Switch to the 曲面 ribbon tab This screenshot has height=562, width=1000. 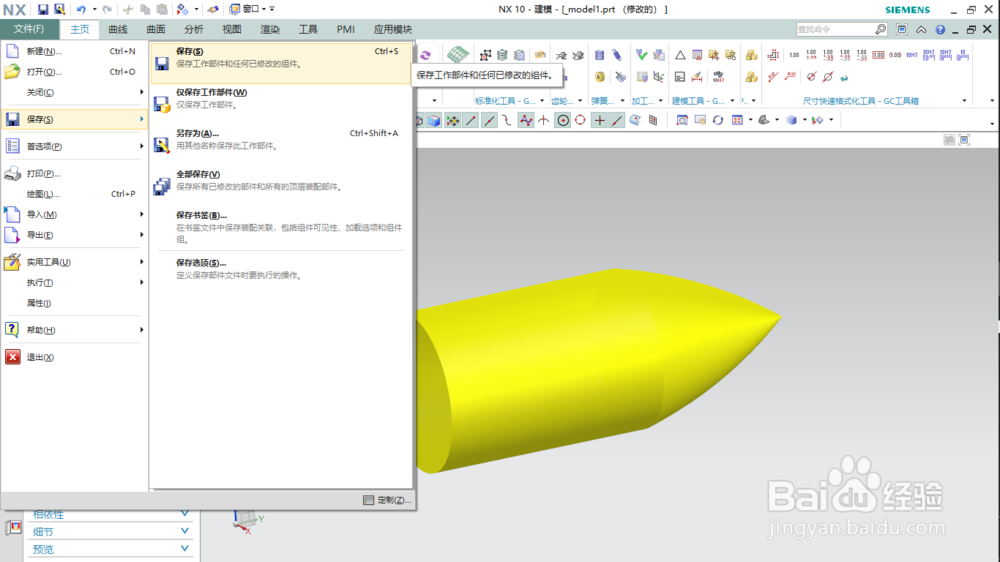(156, 29)
